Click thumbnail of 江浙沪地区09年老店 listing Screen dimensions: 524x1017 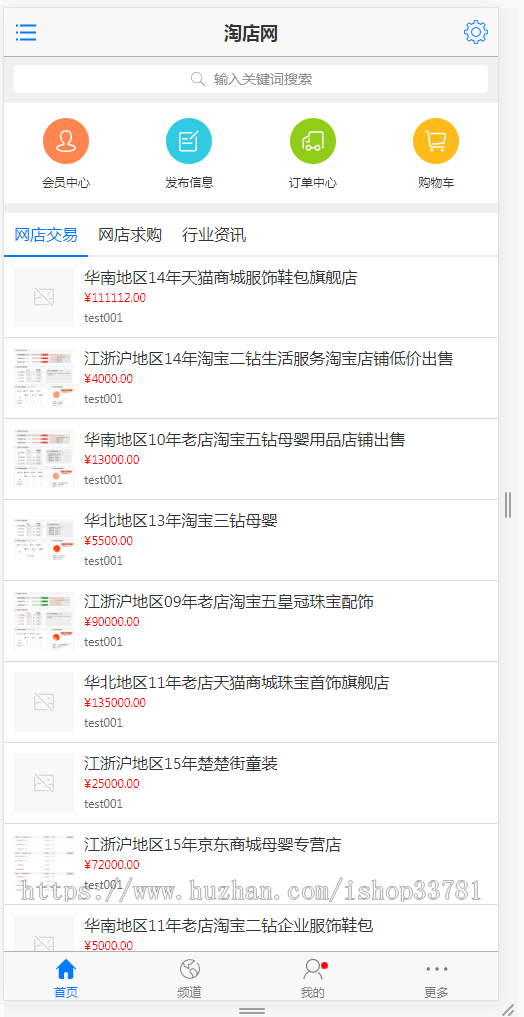point(44,621)
